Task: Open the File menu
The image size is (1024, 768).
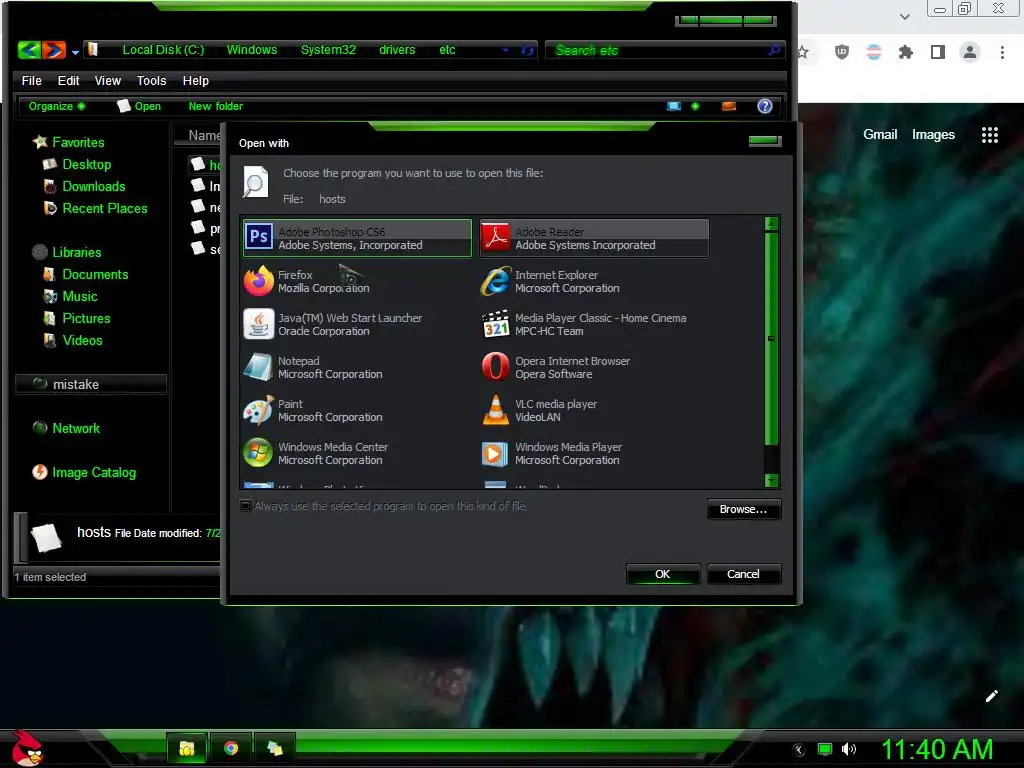Action: 31,80
